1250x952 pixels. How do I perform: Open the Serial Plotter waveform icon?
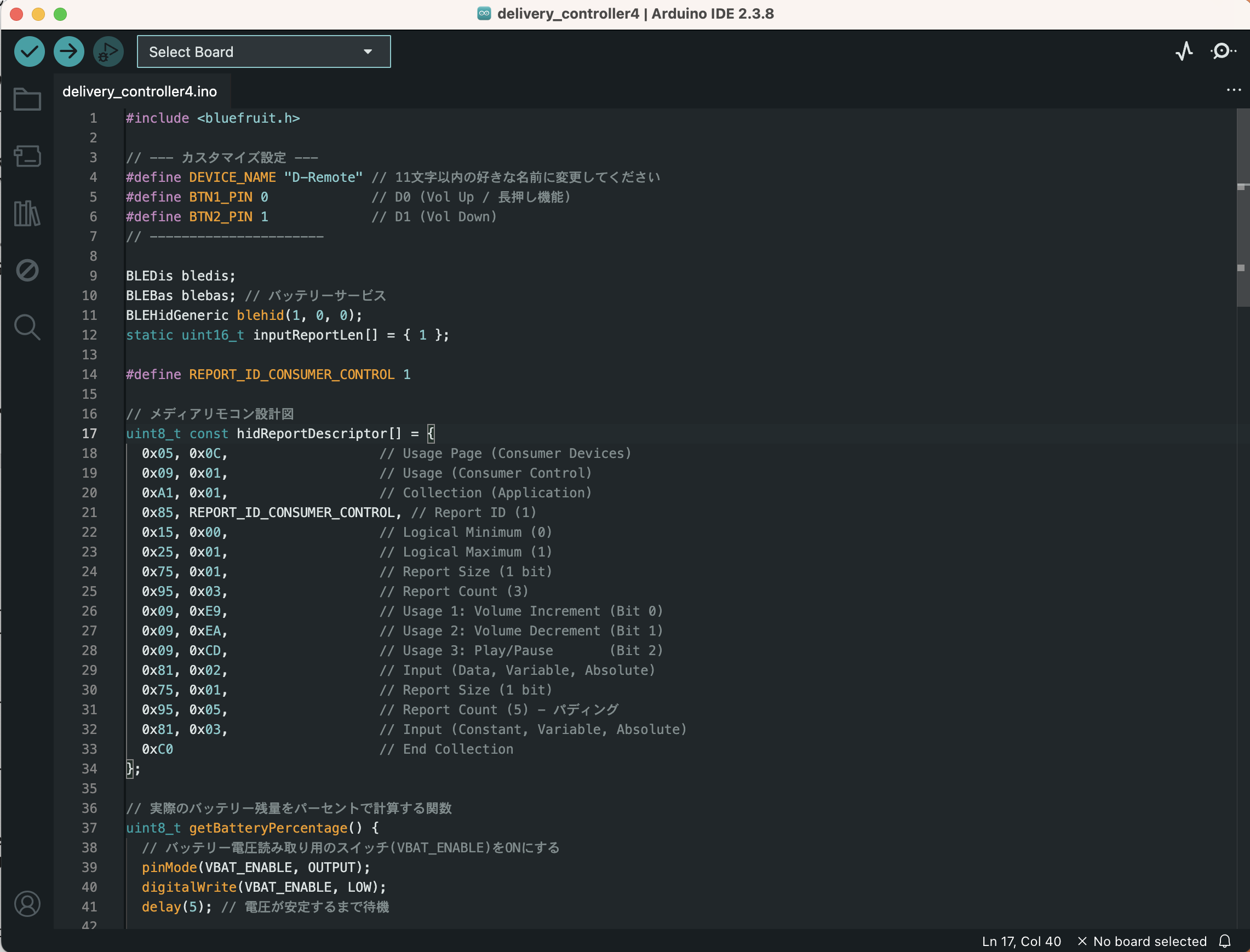pyautogui.click(x=1184, y=51)
